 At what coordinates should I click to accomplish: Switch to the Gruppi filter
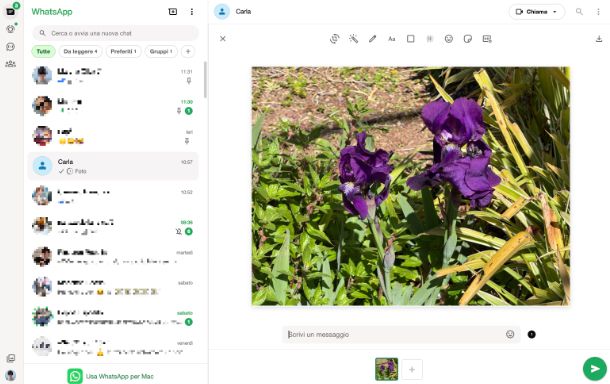coord(161,51)
